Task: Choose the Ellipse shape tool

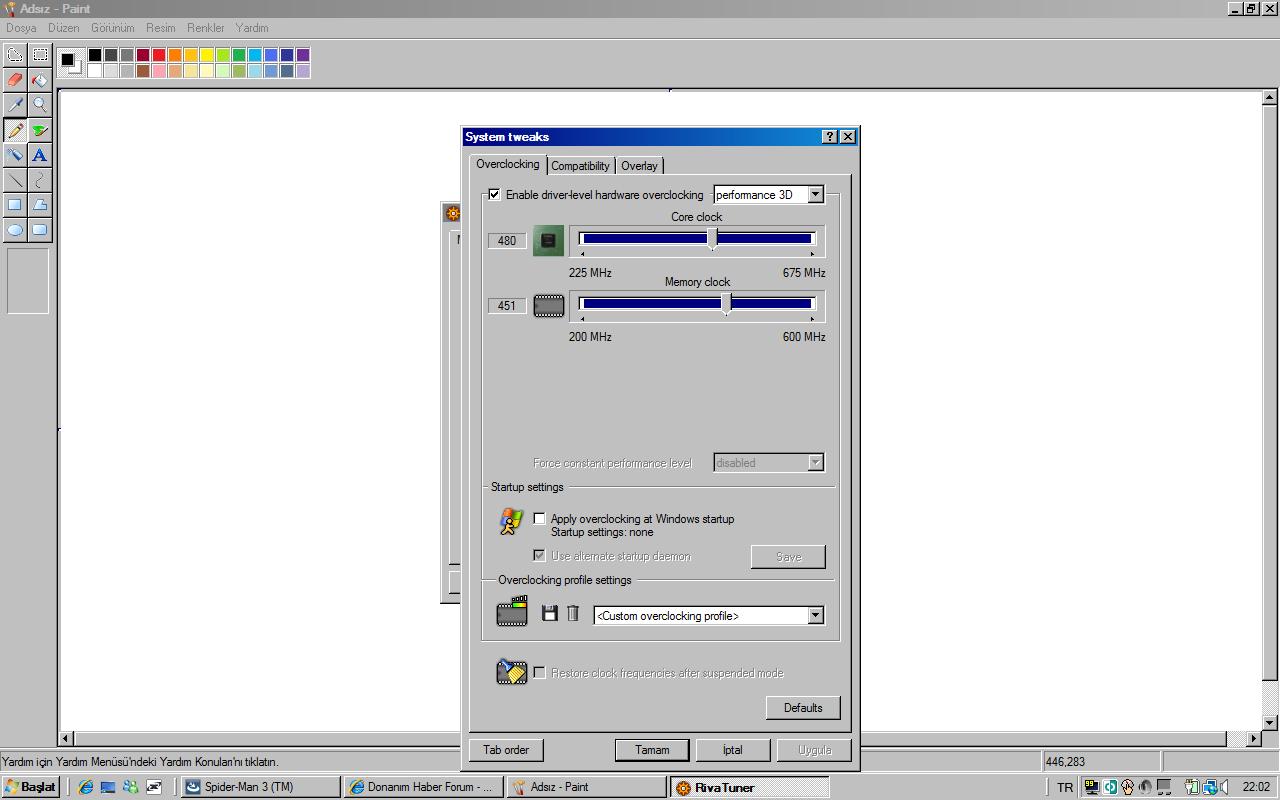Action: coord(15,230)
